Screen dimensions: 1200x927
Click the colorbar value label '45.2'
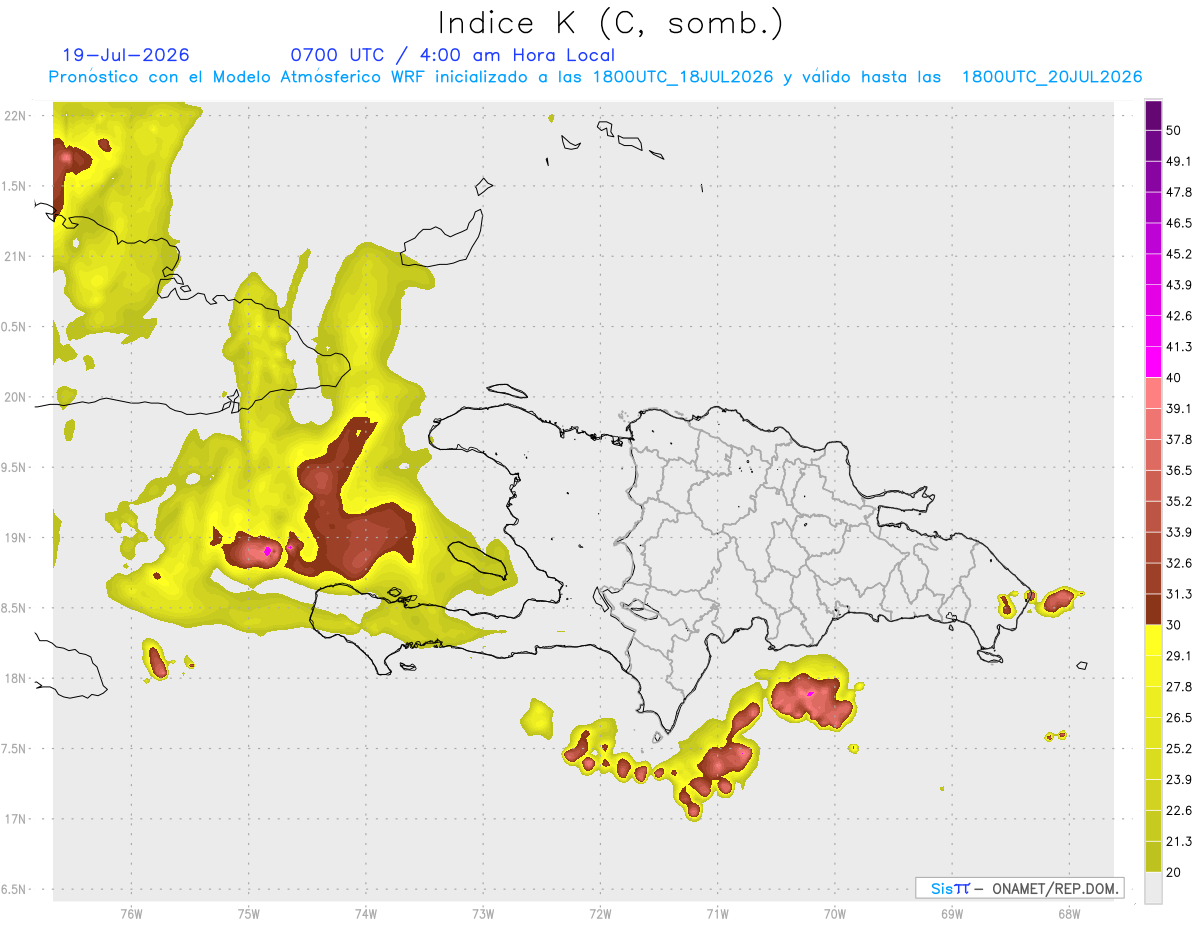1179,254
